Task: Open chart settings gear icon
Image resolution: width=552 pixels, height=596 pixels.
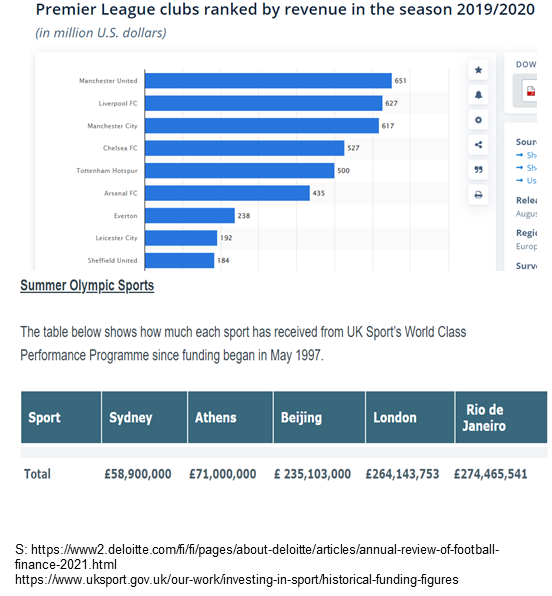Action: [x=478, y=120]
